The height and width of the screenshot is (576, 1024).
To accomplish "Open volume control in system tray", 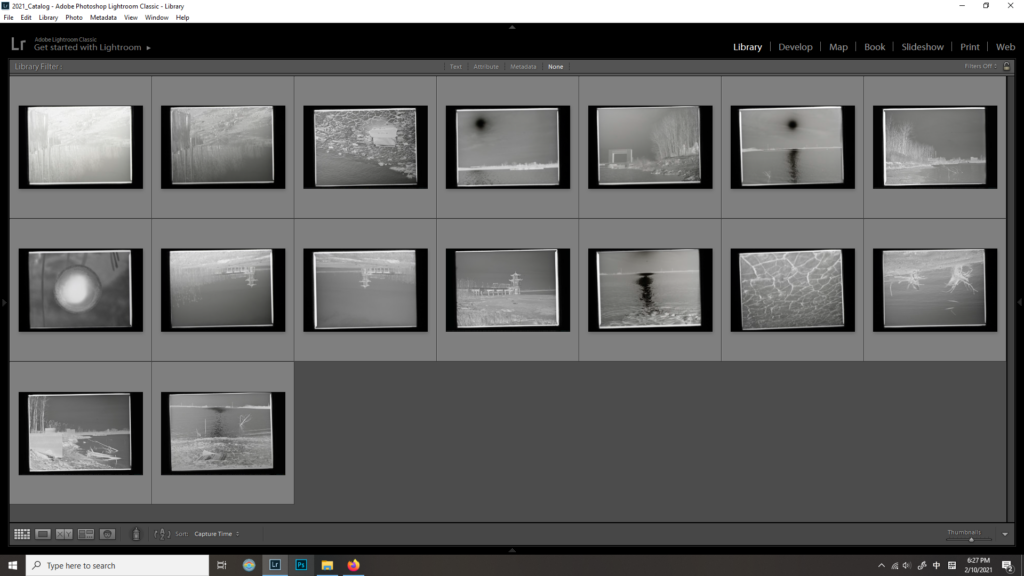I will pos(907,566).
